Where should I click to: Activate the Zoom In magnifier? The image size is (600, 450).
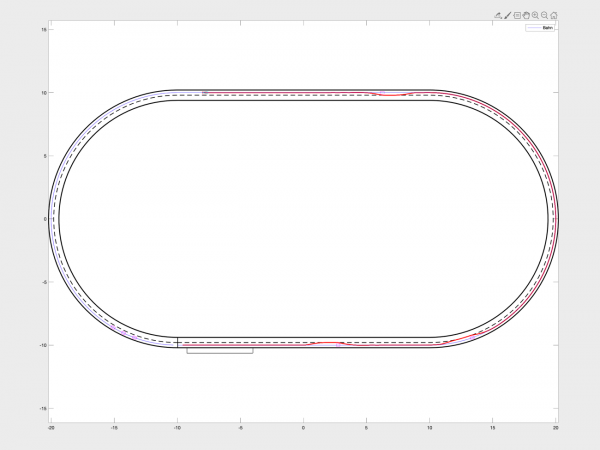coord(535,16)
